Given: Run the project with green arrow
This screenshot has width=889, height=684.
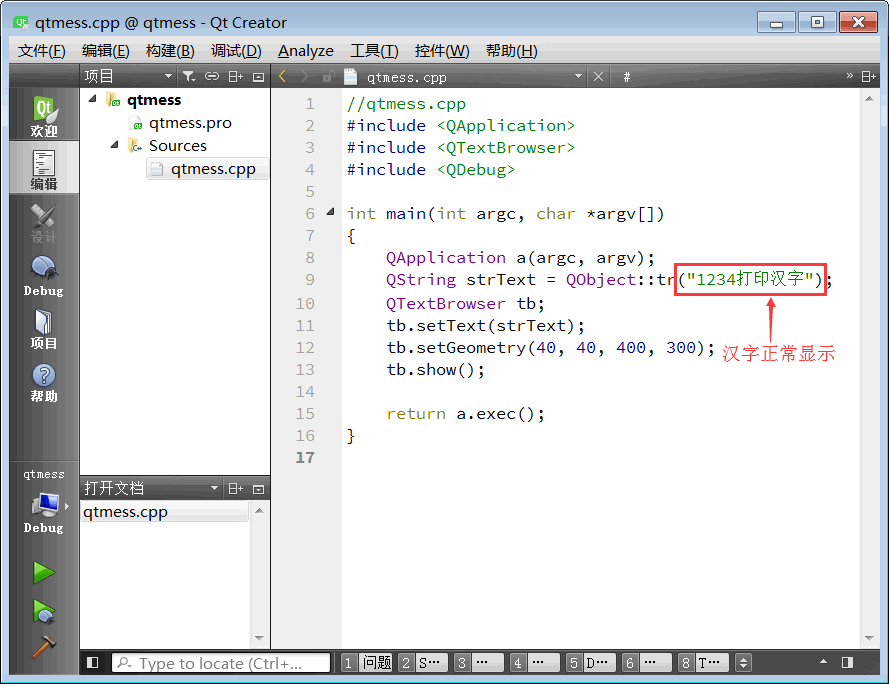Looking at the screenshot, I should 43,573.
